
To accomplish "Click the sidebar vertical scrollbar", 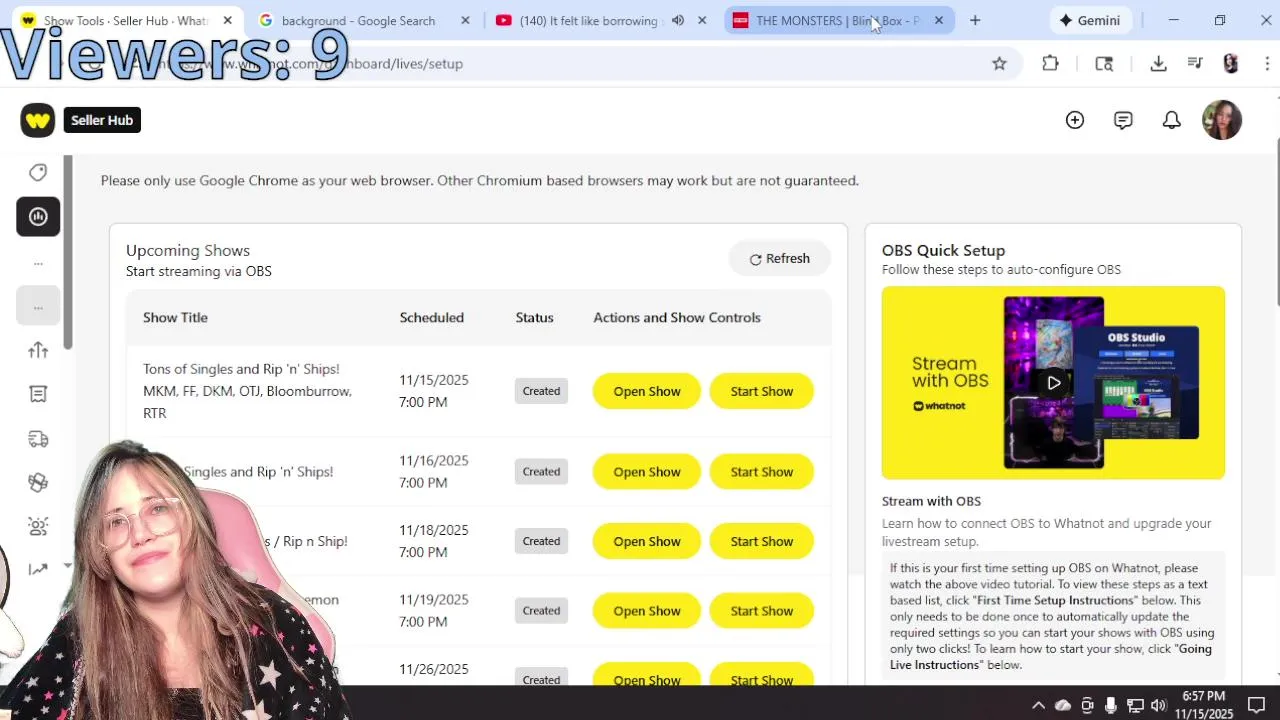I will (67, 252).
